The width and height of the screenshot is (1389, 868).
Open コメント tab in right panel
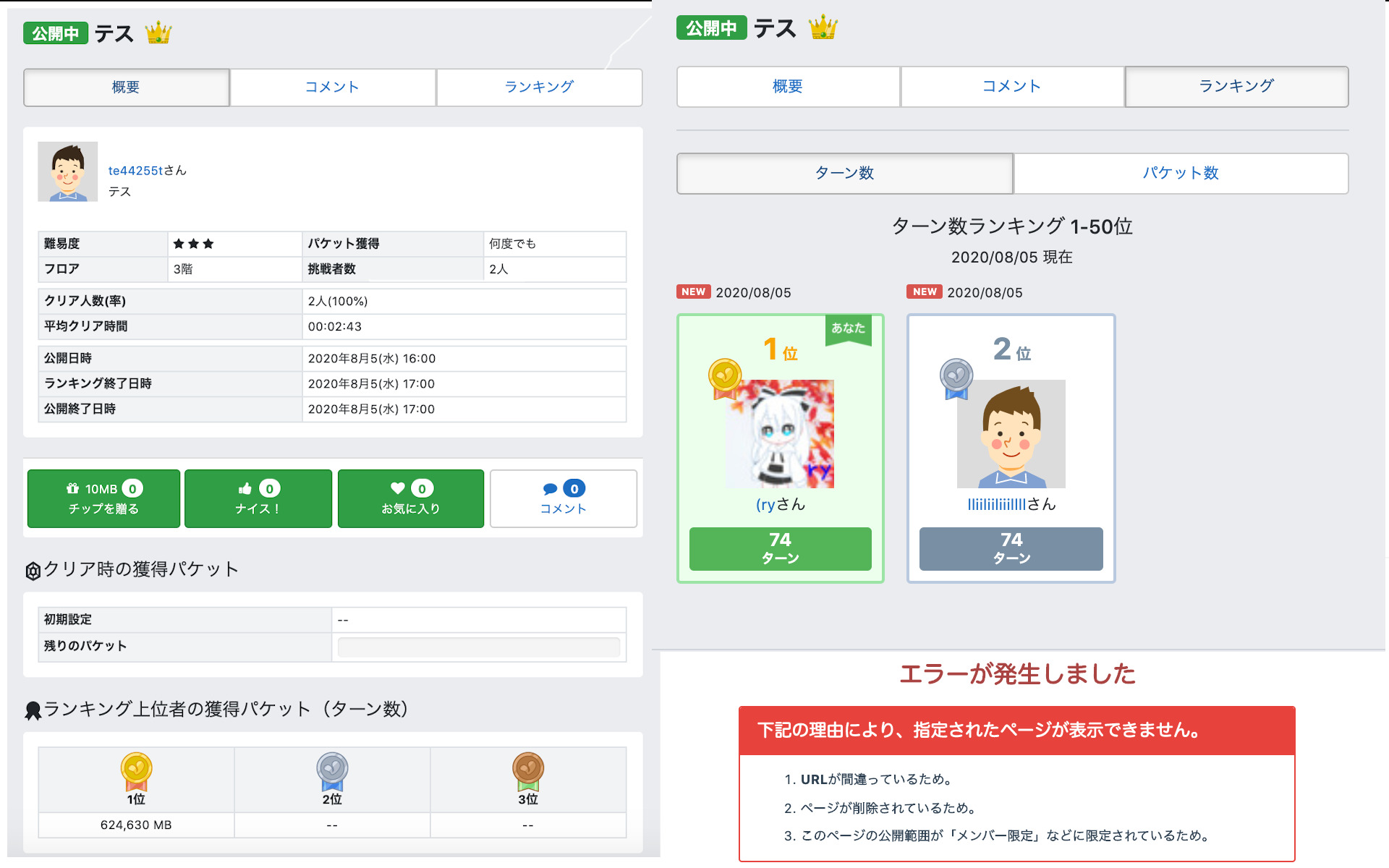[1011, 87]
